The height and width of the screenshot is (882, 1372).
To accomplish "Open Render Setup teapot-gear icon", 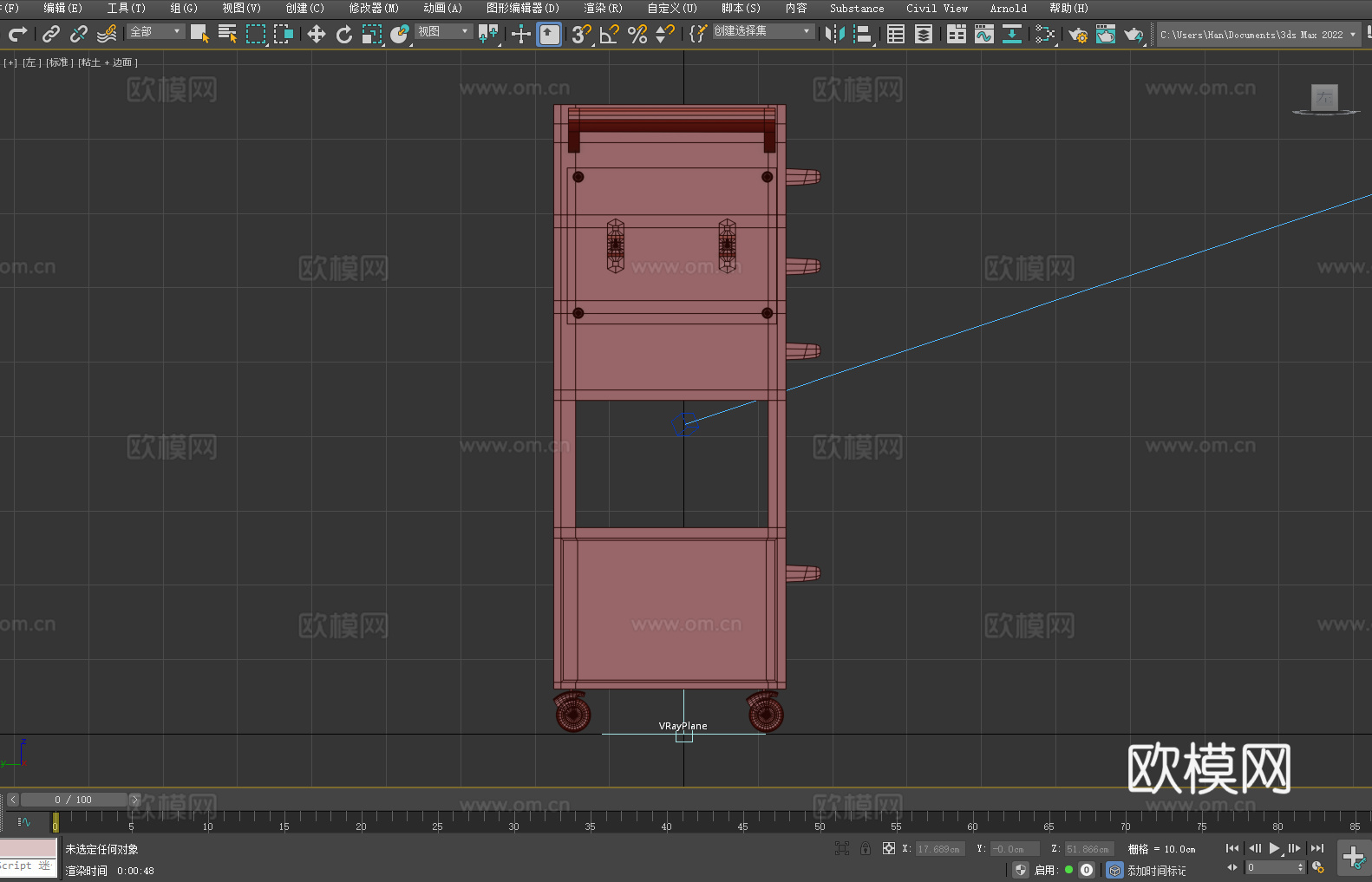I will tap(1078, 34).
